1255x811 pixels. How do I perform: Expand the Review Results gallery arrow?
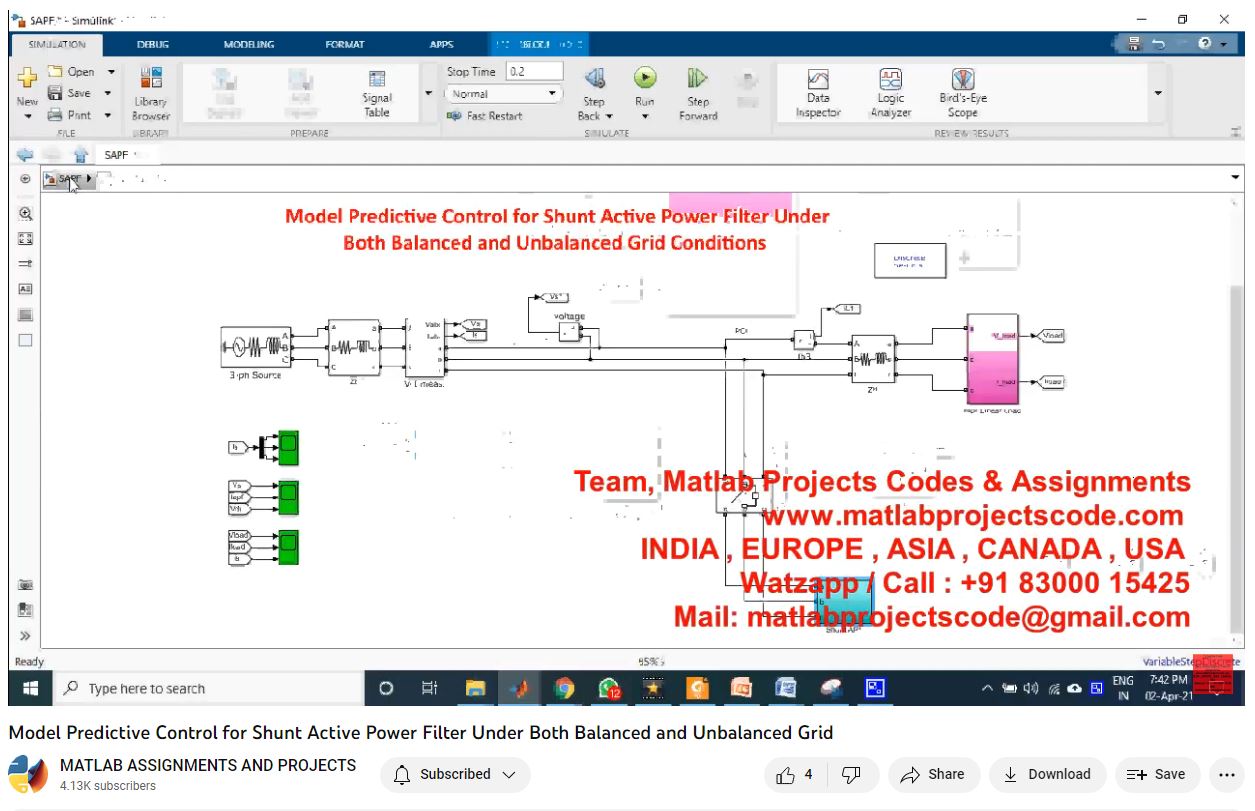pos(1158,93)
